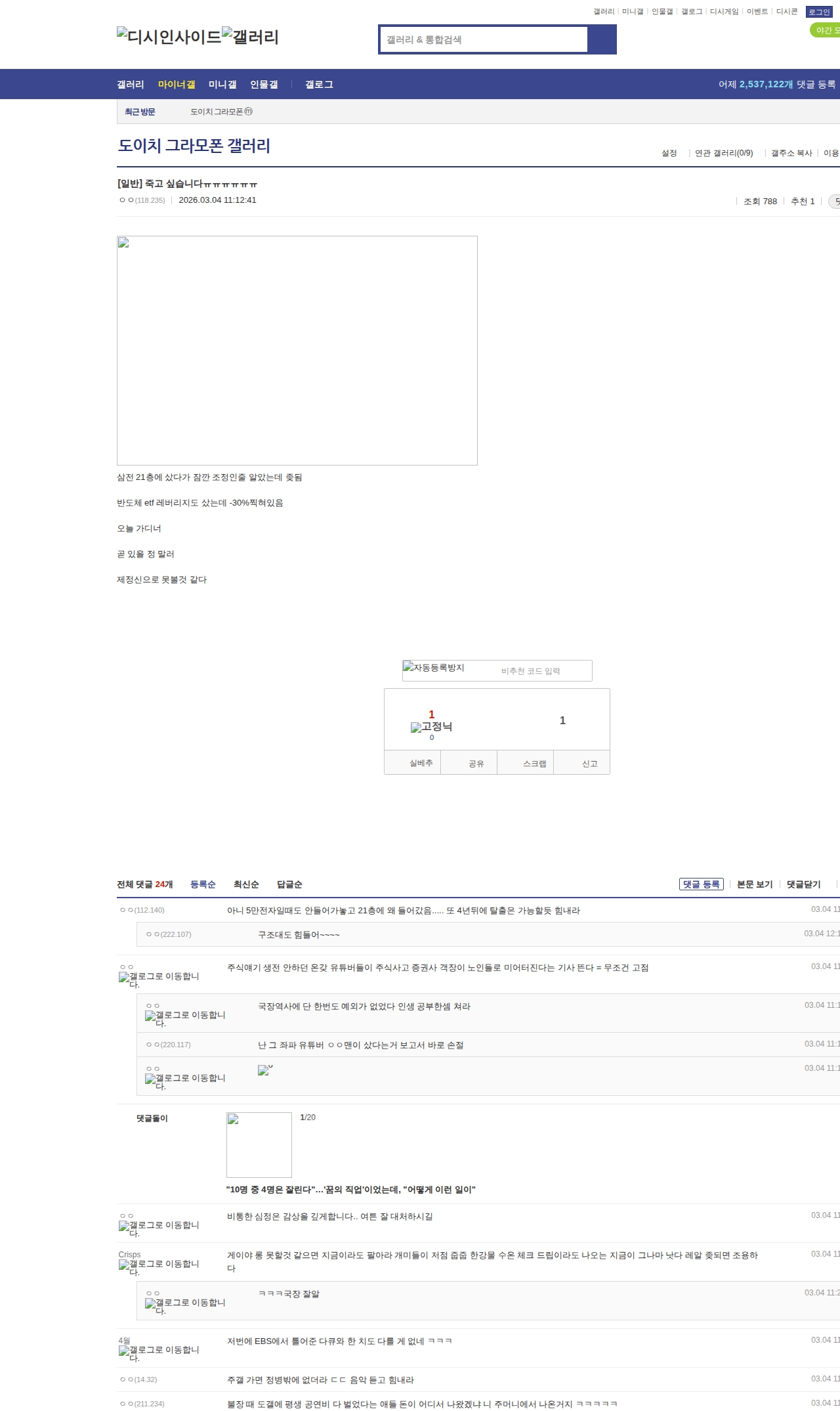Click the 디시인사이드 logo image

pyautogui.click(x=169, y=37)
